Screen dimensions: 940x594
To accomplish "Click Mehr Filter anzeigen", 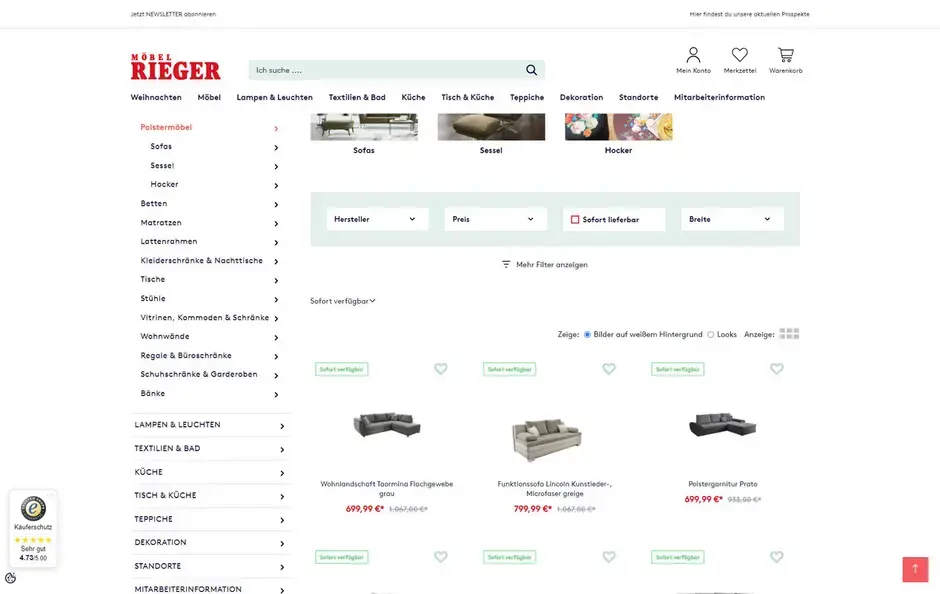I will [551, 264].
